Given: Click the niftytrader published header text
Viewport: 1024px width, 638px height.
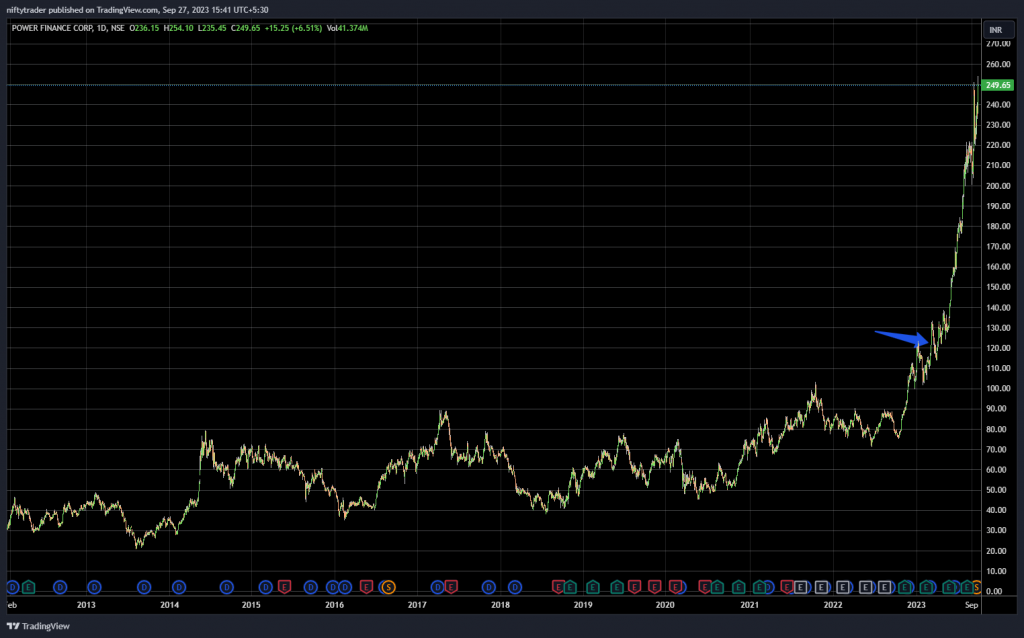Looking at the screenshot, I should [137, 10].
